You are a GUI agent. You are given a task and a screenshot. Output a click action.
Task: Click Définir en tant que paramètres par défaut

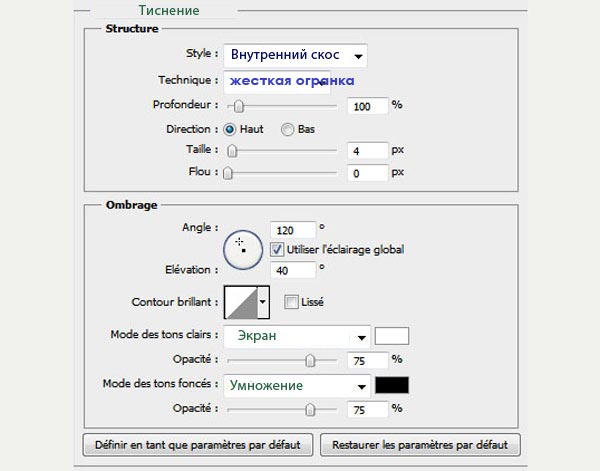pyautogui.click(x=198, y=445)
